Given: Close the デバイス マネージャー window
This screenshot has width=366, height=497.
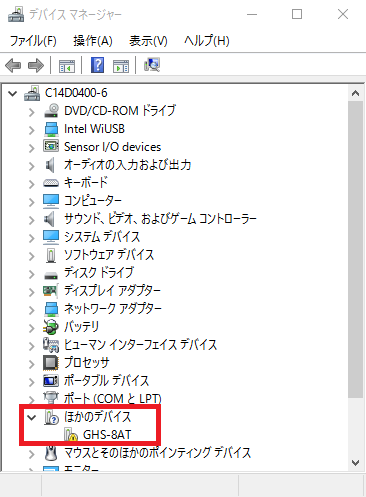Looking at the screenshot, I should 343,14.
